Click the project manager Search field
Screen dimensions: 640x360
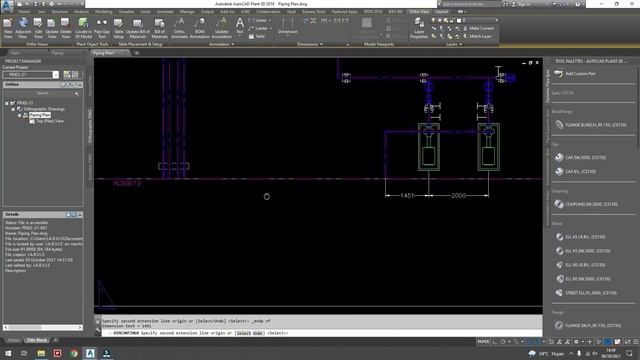pos(43,93)
